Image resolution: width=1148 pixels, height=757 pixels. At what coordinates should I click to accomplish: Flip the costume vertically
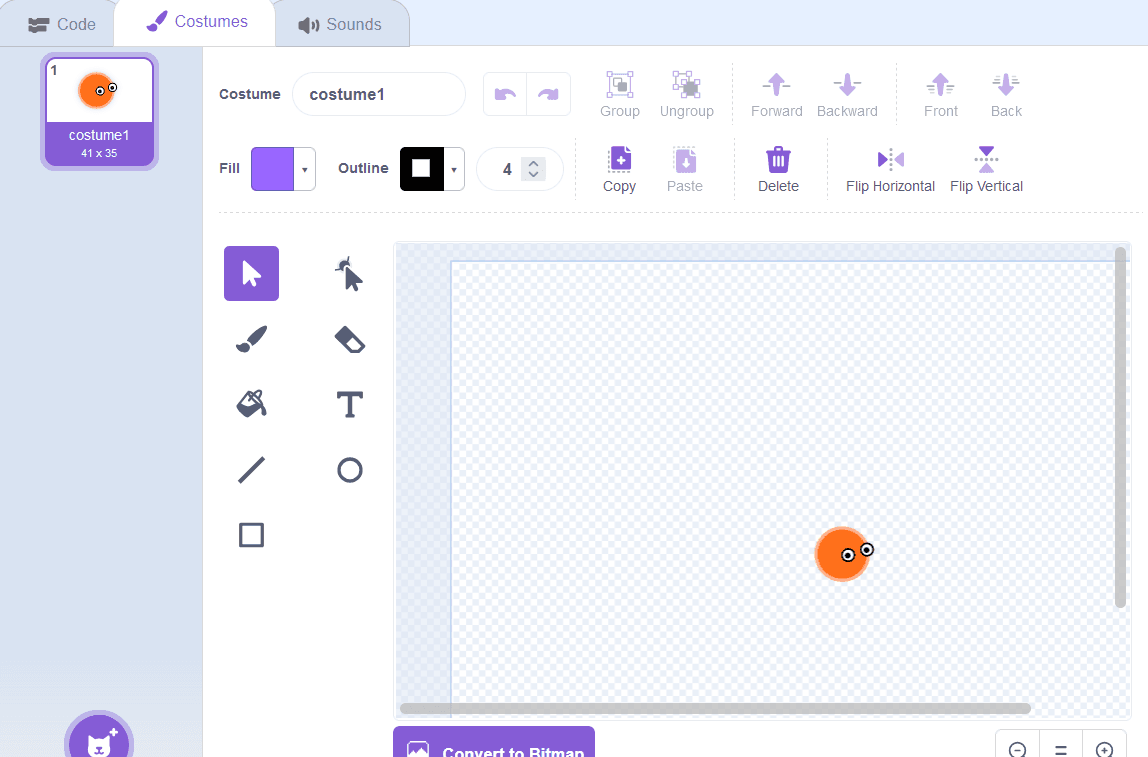click(986, 168)
